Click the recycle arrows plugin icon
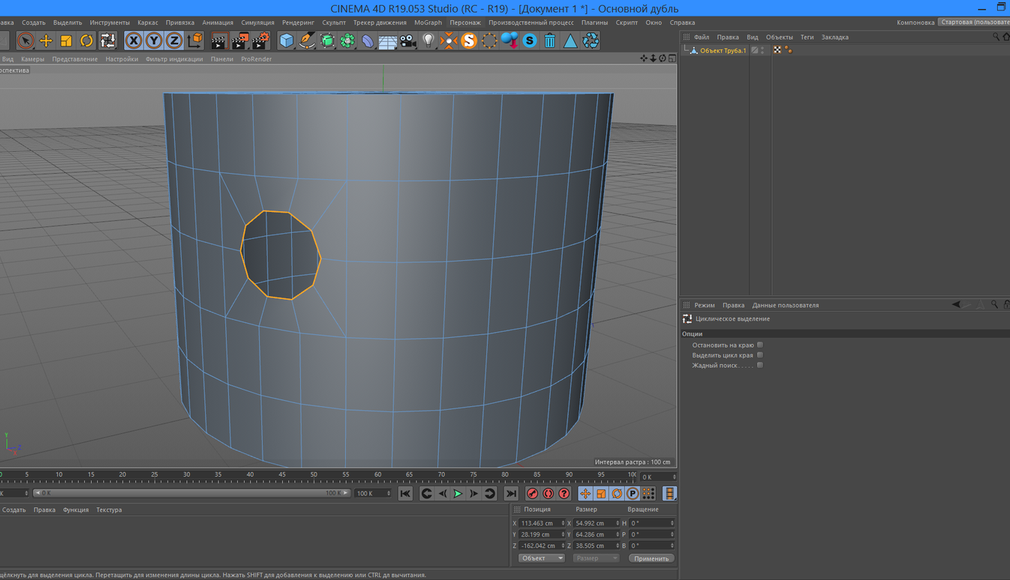The width and height of the screenshot is (1010, 580). point(591,41)
